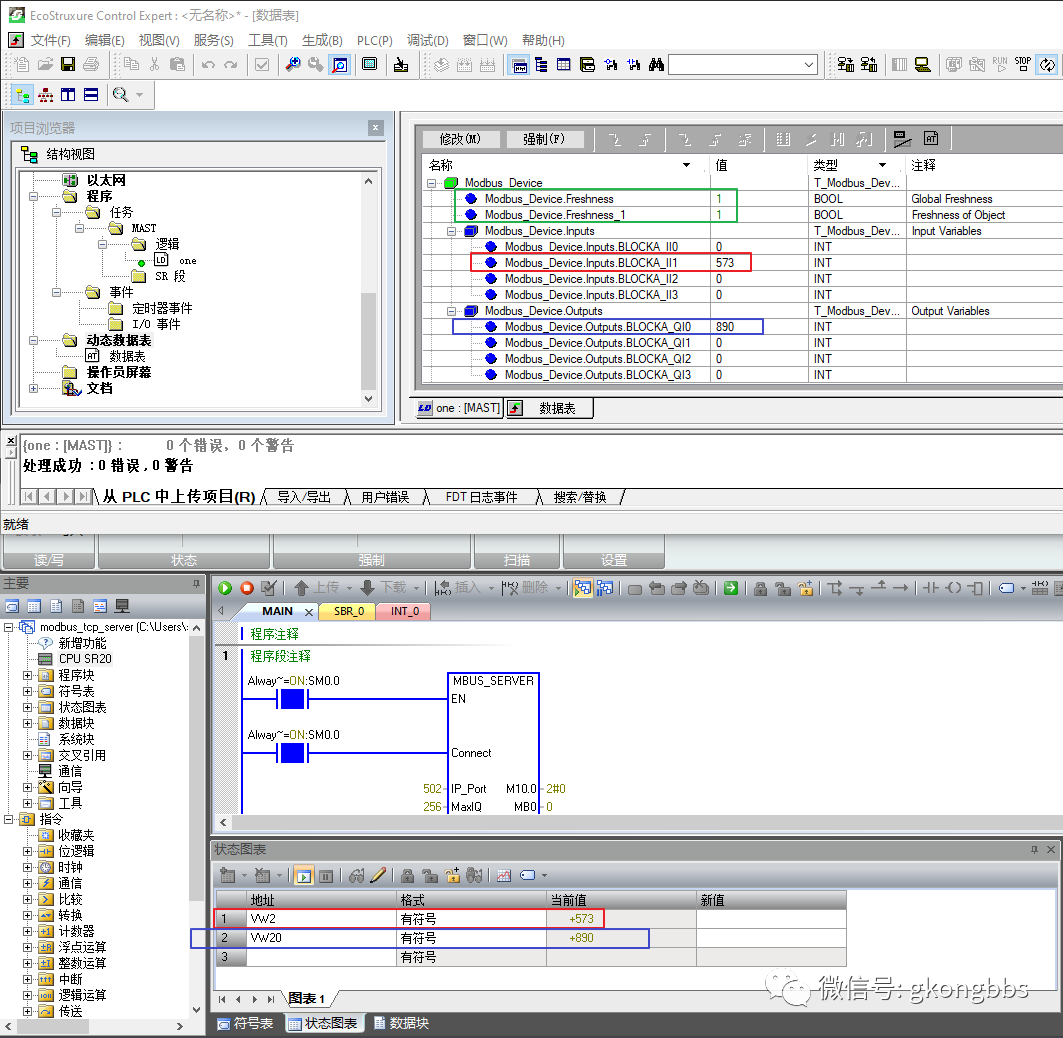This screenshot has width=1063, height=1038.
Task: Click the Compile checkmark icon
Action: pos(268,588)
